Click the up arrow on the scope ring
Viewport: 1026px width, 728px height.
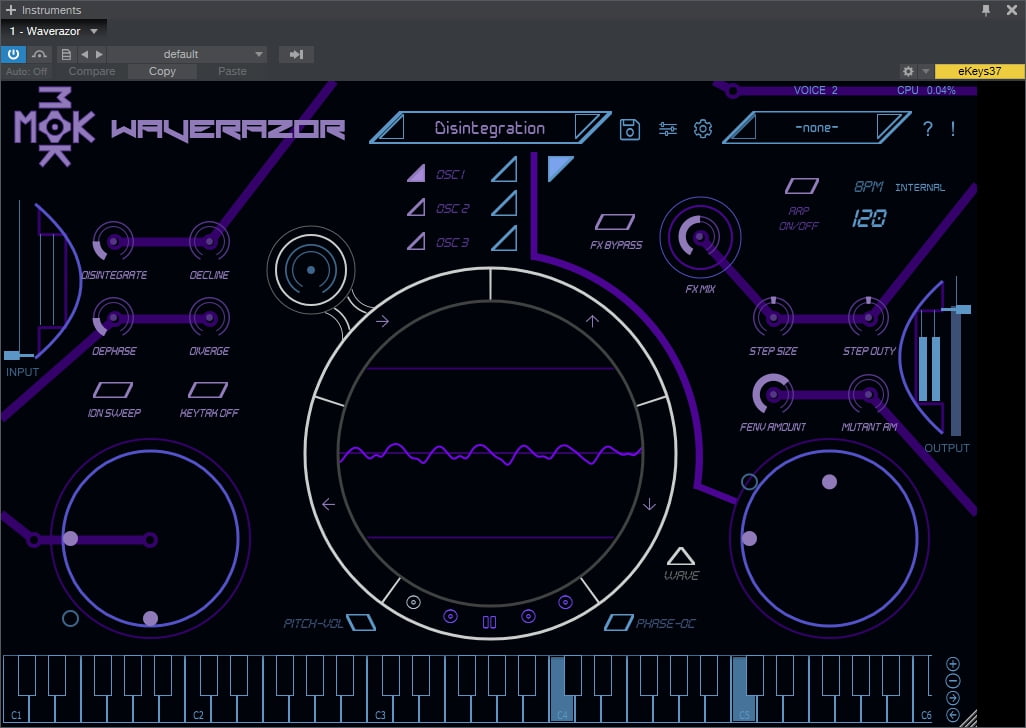pyautogui.click(x=592, y=321)
